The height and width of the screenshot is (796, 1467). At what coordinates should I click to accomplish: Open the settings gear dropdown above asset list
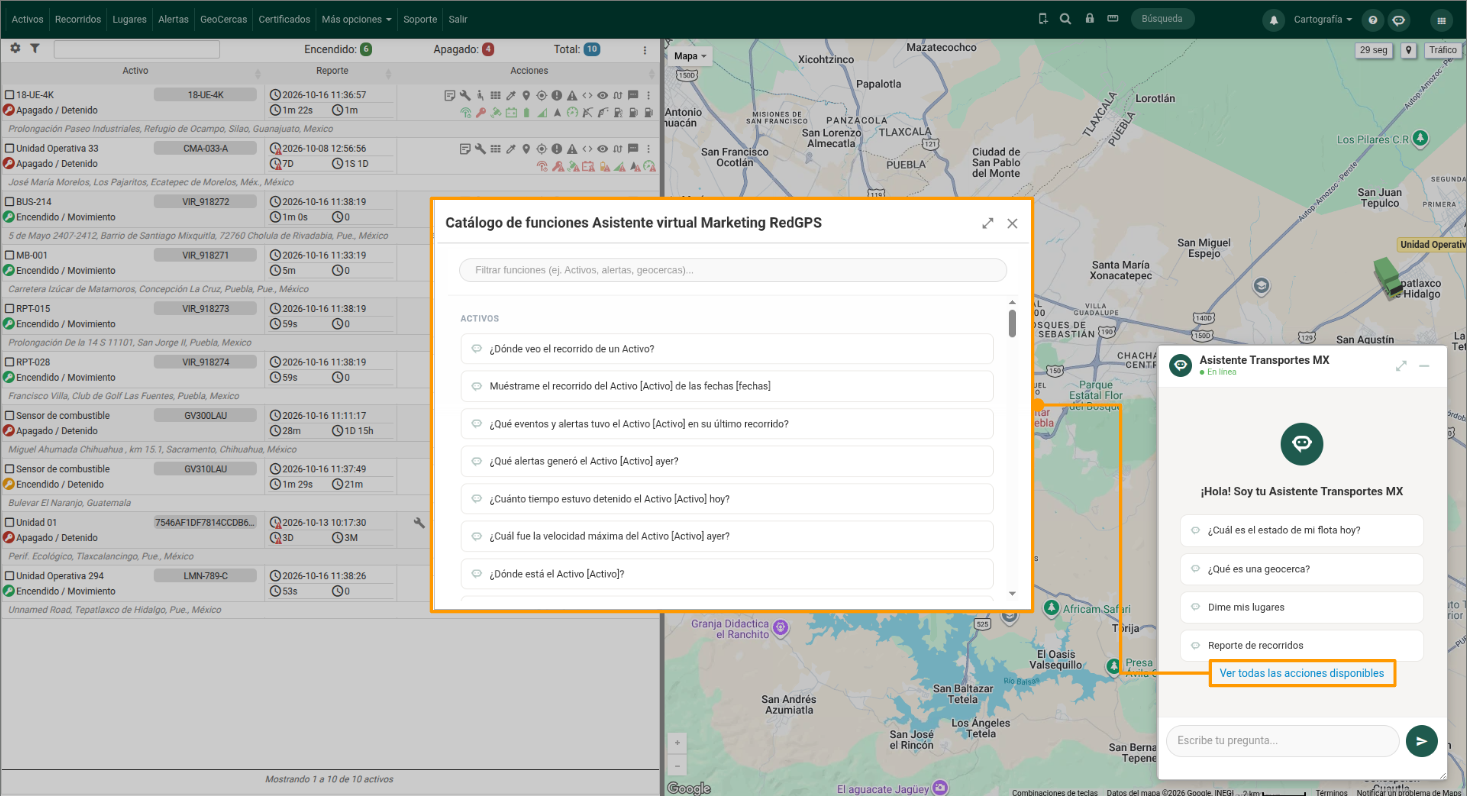(15, 48)
